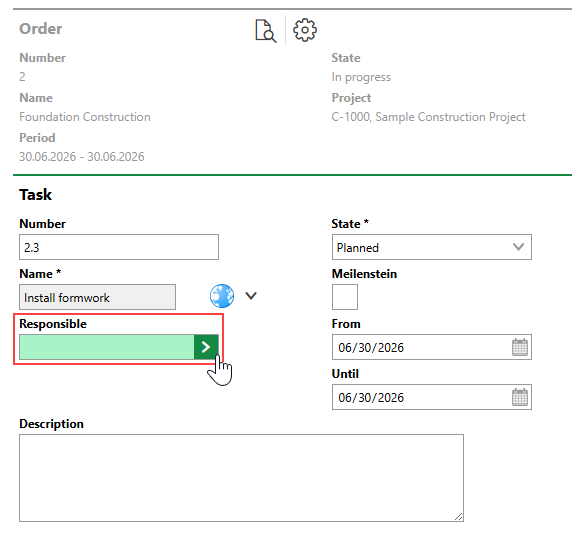The height and width of the screenshot is (538, 572).
Task: Open the order document preview icon
Action: 266,31
